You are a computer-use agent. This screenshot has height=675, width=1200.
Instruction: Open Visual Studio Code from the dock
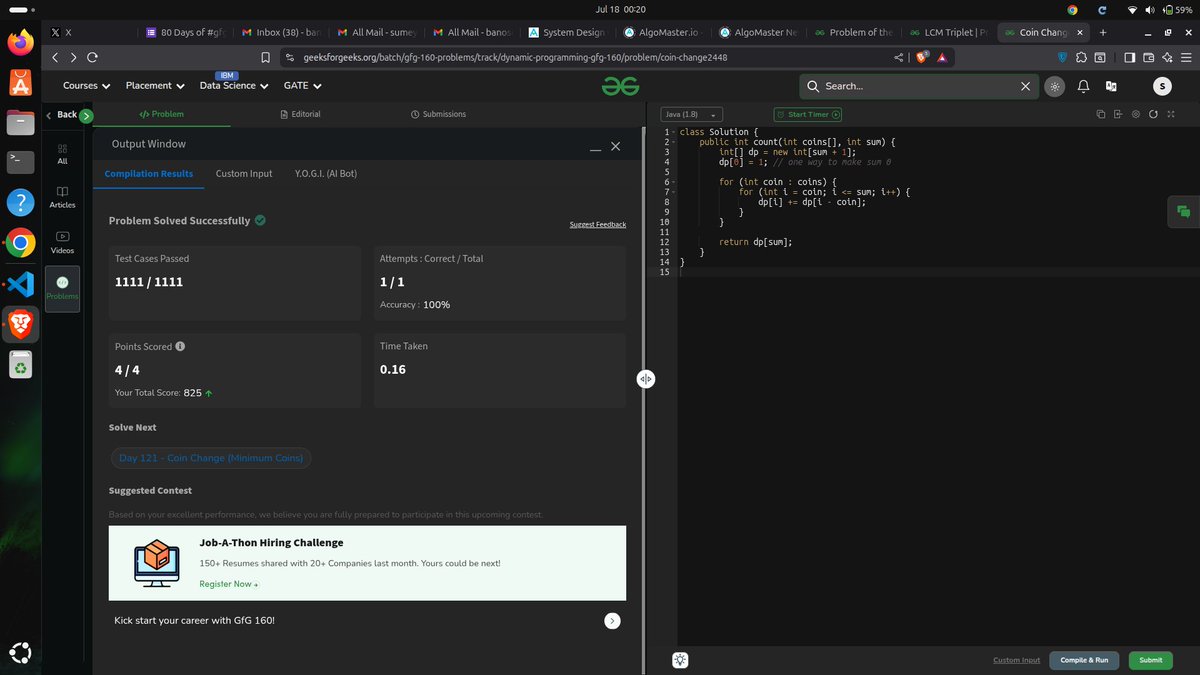click(20, 284)
